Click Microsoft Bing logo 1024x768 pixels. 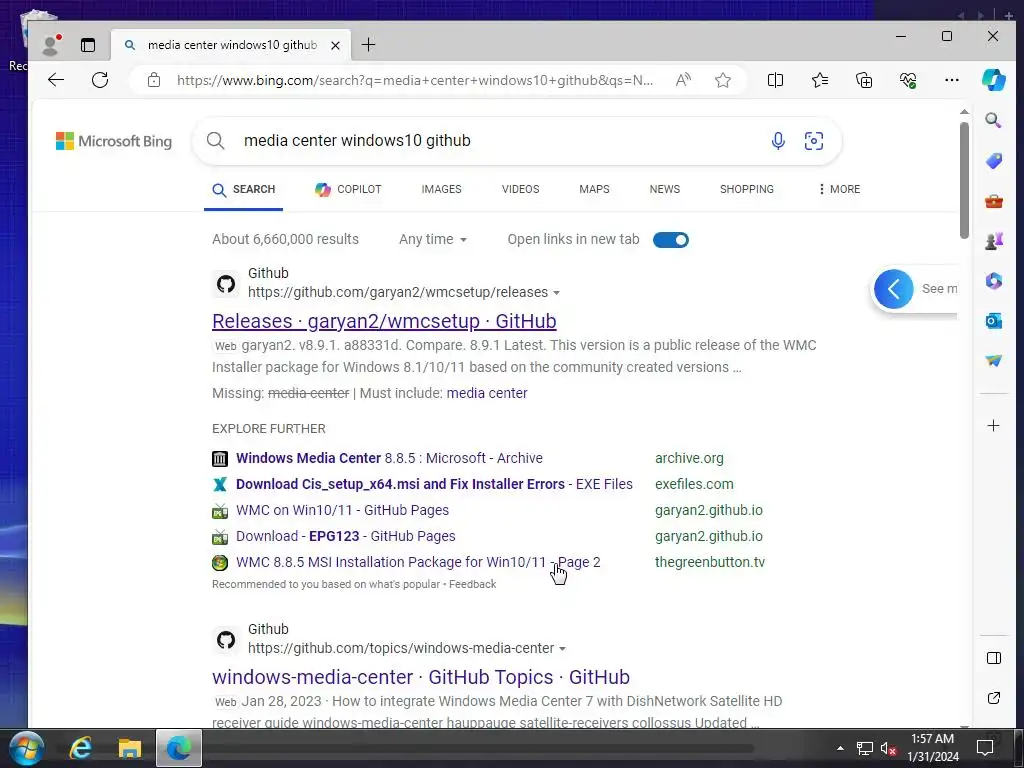point(114,141)
